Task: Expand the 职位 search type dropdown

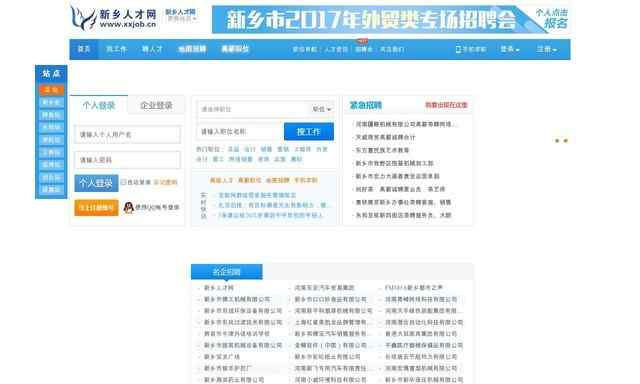Action: coord(322,109)
